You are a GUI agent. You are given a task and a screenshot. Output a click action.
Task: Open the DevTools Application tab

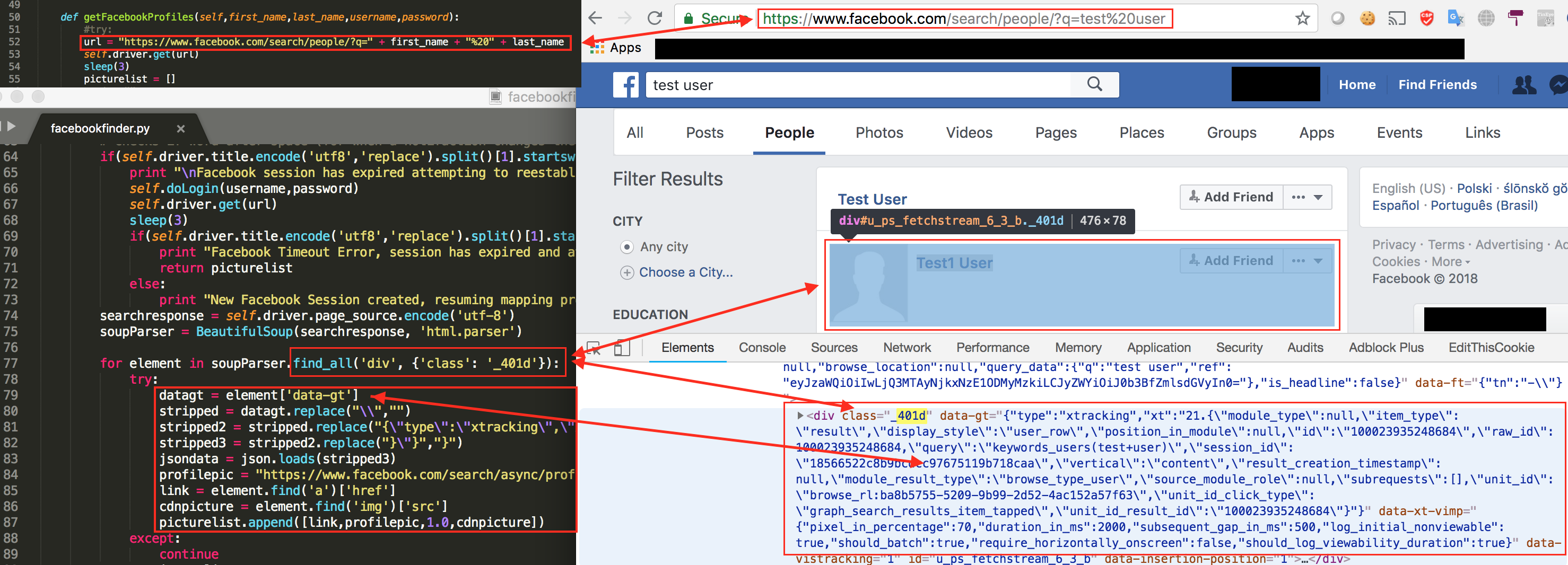click(1159, 348)
